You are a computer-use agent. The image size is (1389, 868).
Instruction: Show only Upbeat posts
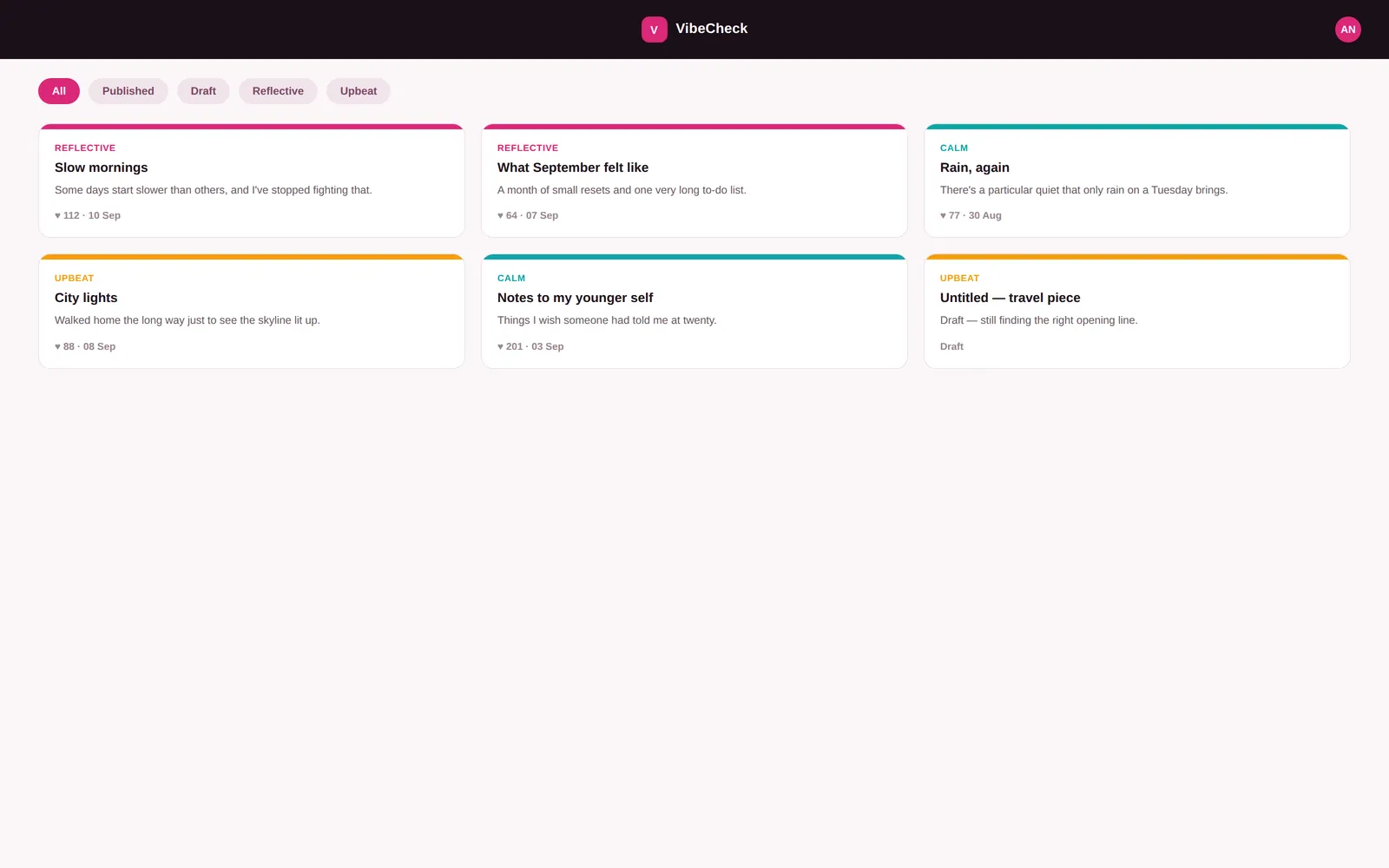tap(359, 91)
